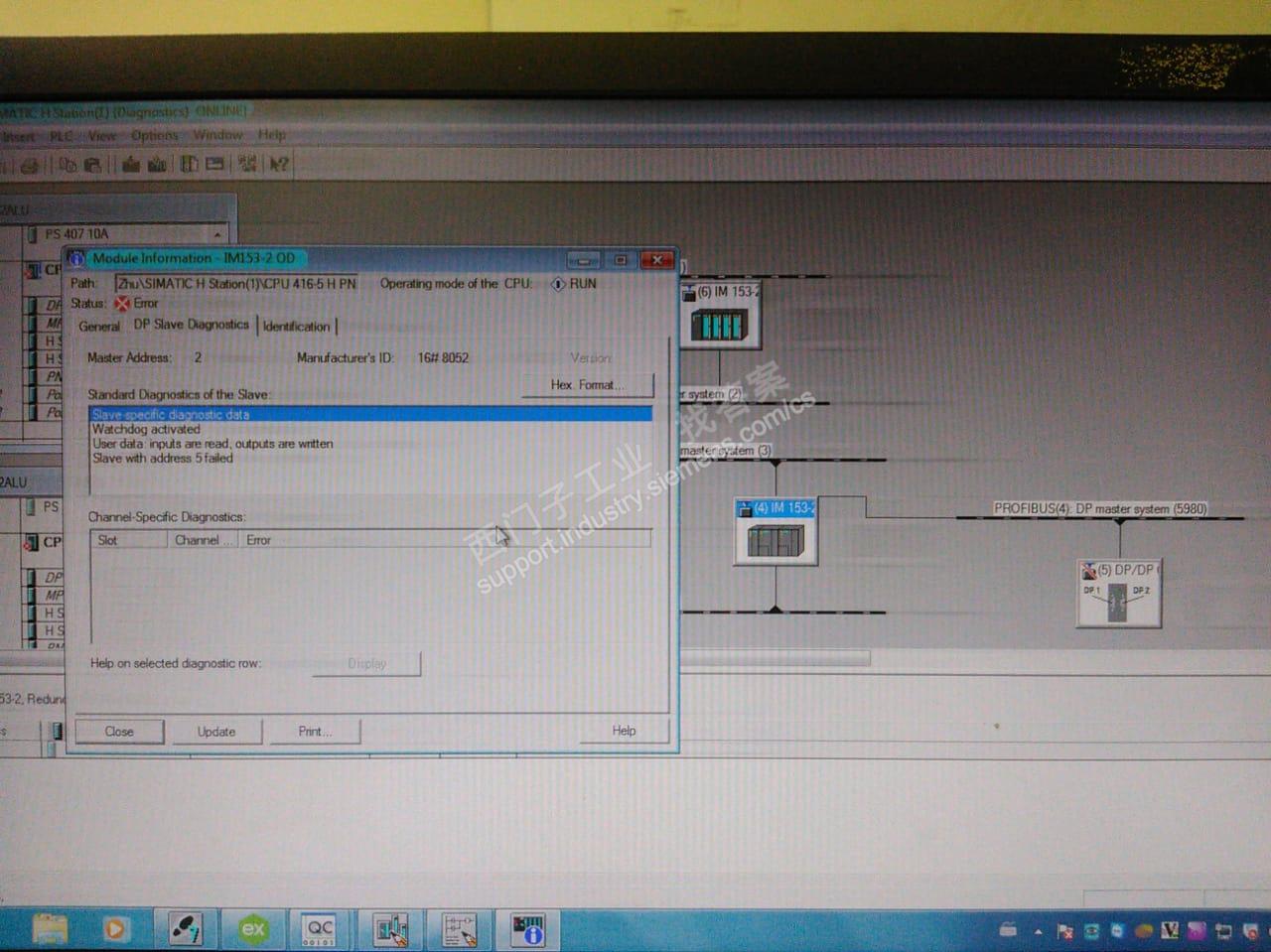Open the Insert menu
This screenshot has width=1271, height=952.
[17, 136]
